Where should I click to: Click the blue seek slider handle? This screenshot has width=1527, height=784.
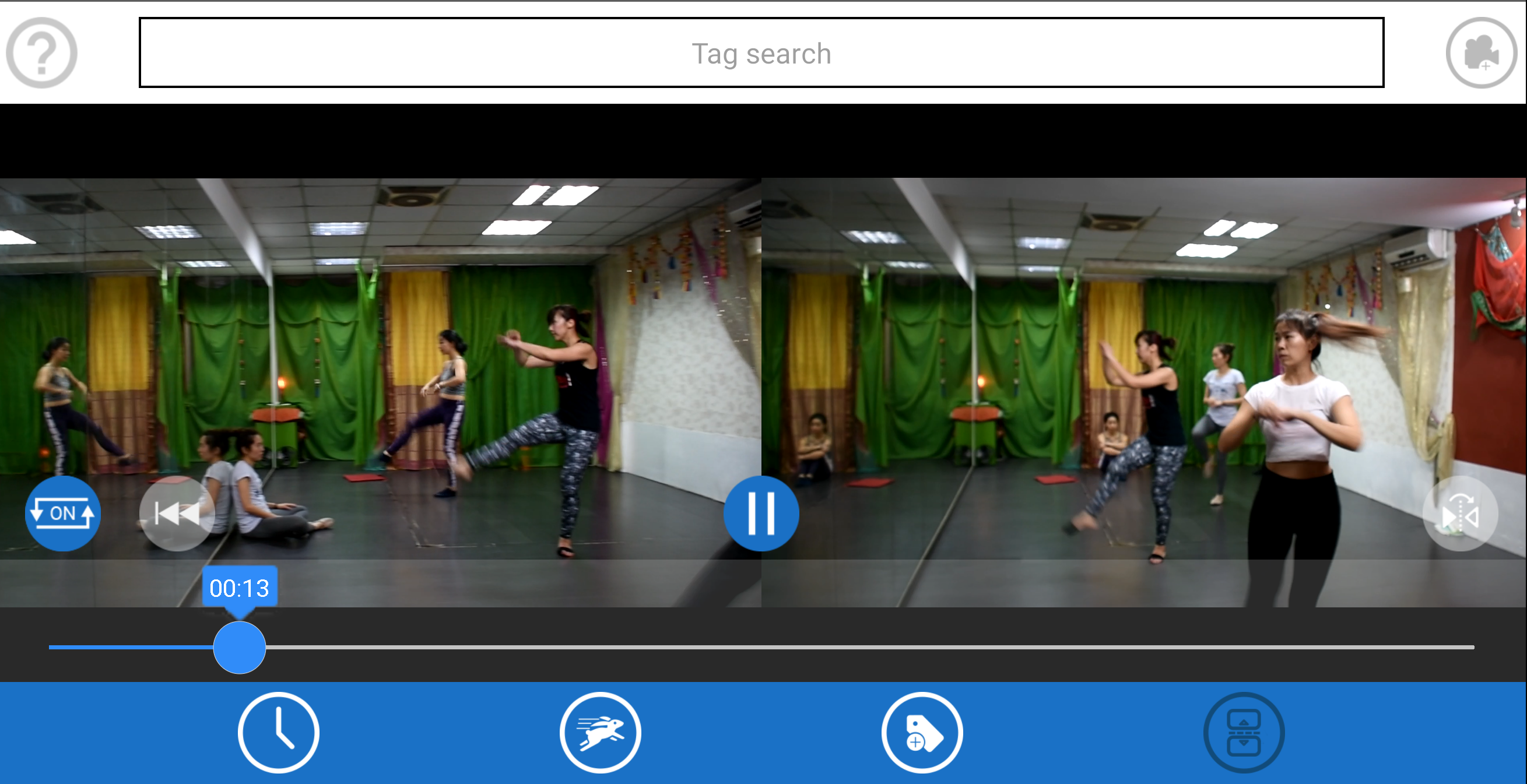(x=240, y=647)
